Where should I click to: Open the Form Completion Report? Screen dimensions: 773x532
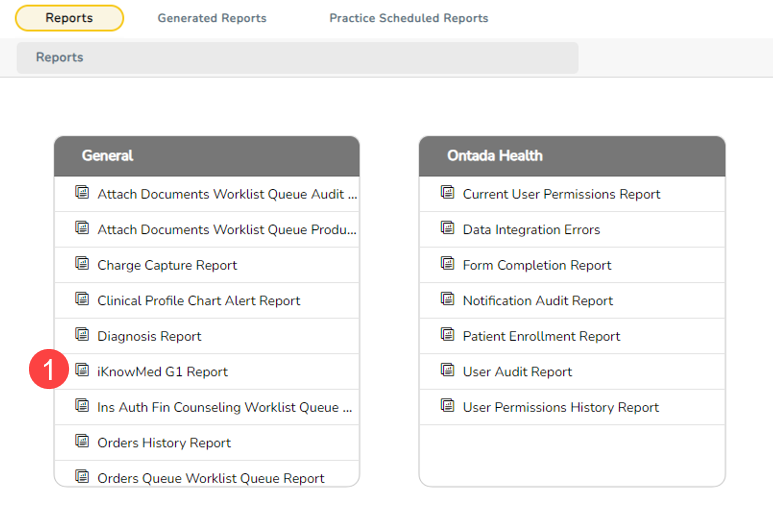(536, 265)
